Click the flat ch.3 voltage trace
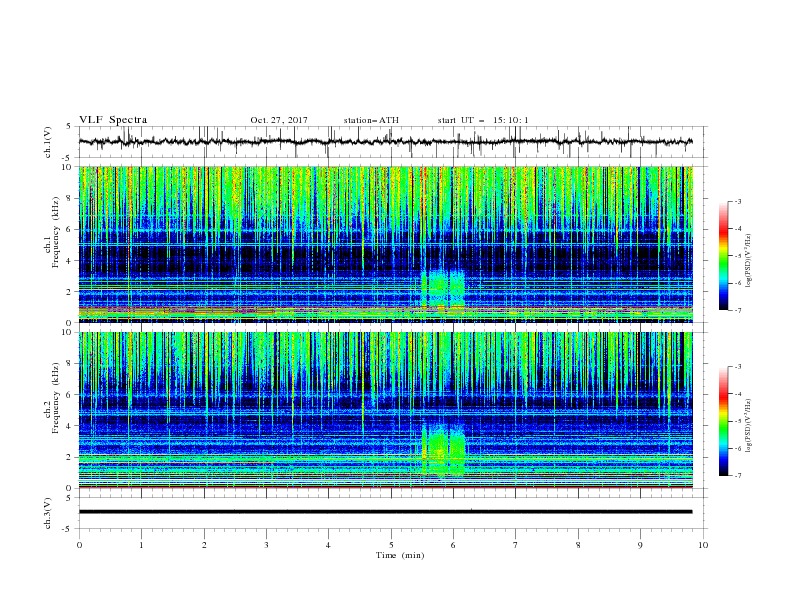This screenshot has width=792, height=612. click(385, 512)
